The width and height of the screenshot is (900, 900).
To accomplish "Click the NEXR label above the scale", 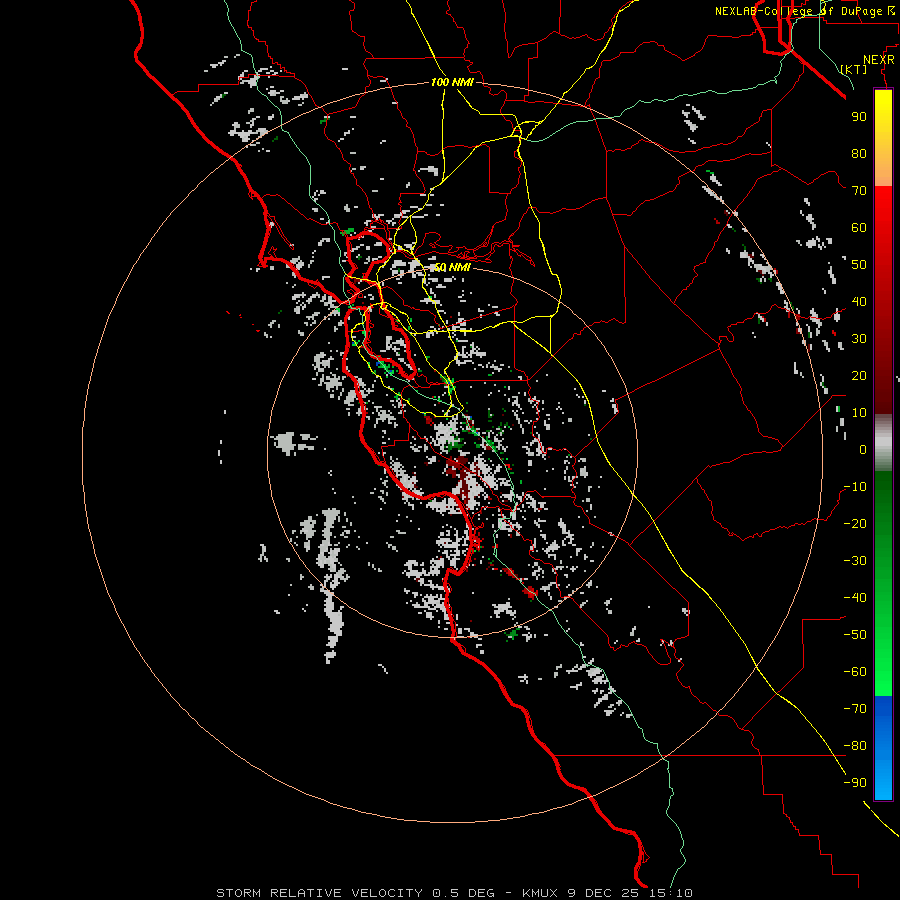I will click(x=879, y=60).
